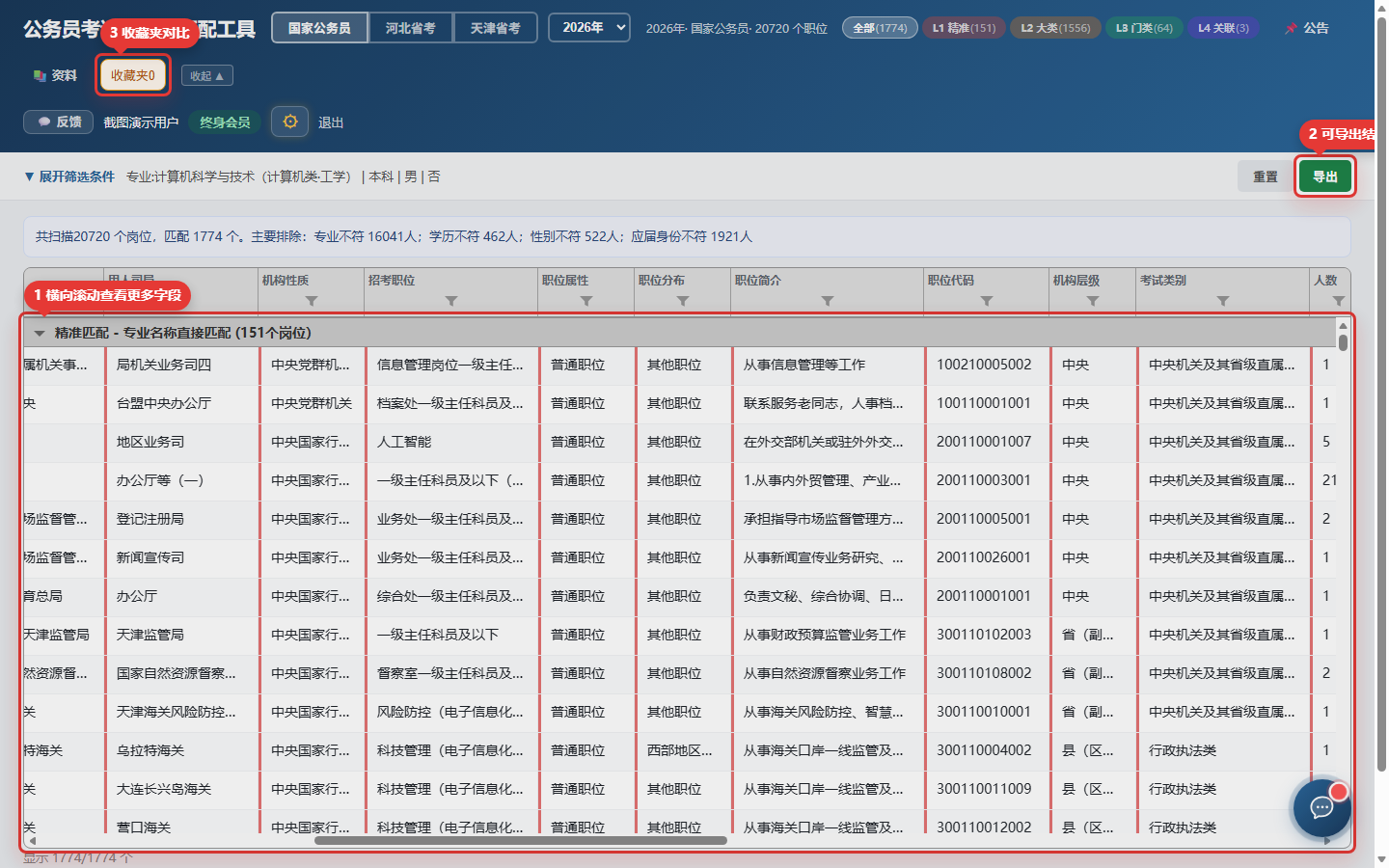Switch to the 天津省考 tab
1389x868 pixels.
[x=496, y=28]
